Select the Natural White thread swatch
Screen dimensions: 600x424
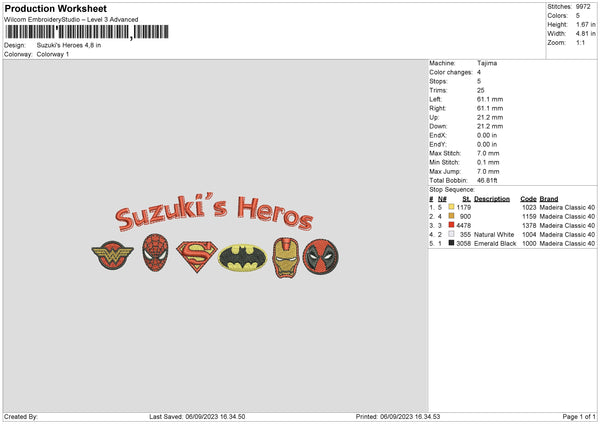pyautogui.click(x=452, y=234)
